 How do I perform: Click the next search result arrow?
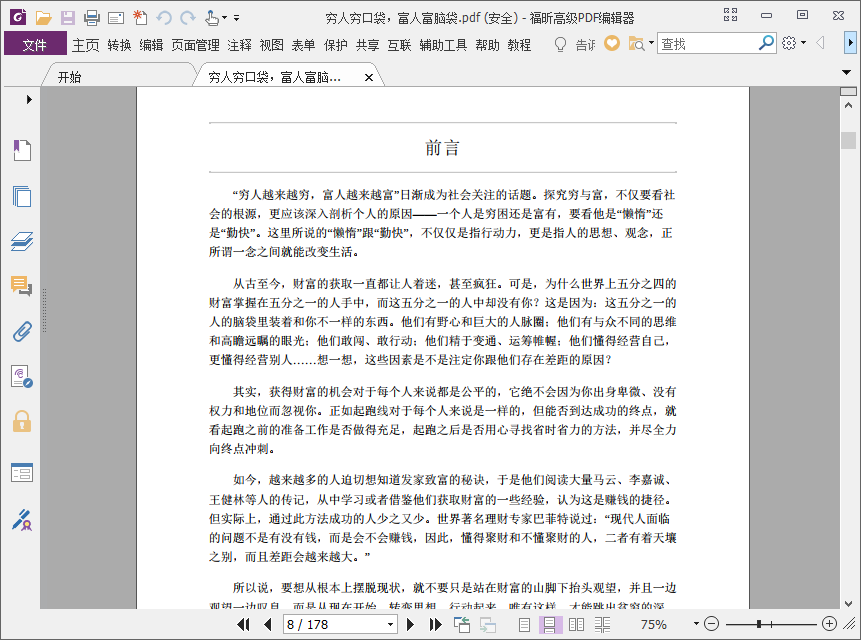(x=850, y=43)
